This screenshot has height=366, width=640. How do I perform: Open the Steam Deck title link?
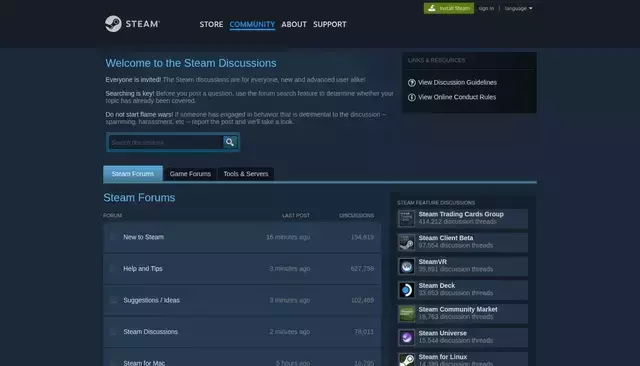point(437,286)
